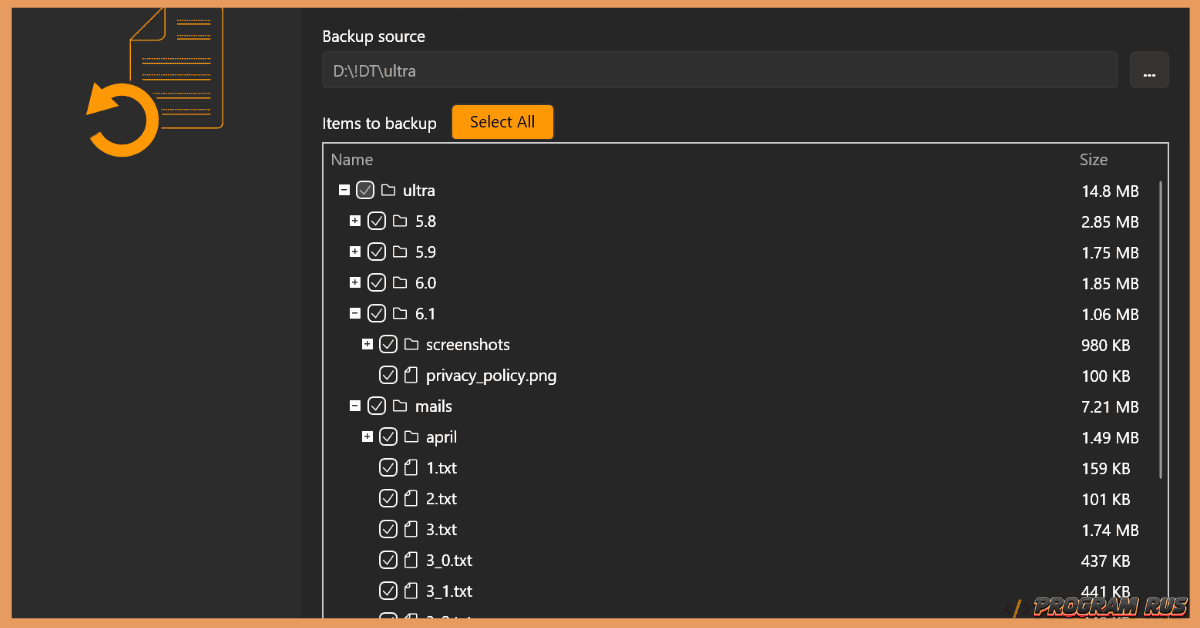
Task: Click the Name column header
Action: point(352,159)
